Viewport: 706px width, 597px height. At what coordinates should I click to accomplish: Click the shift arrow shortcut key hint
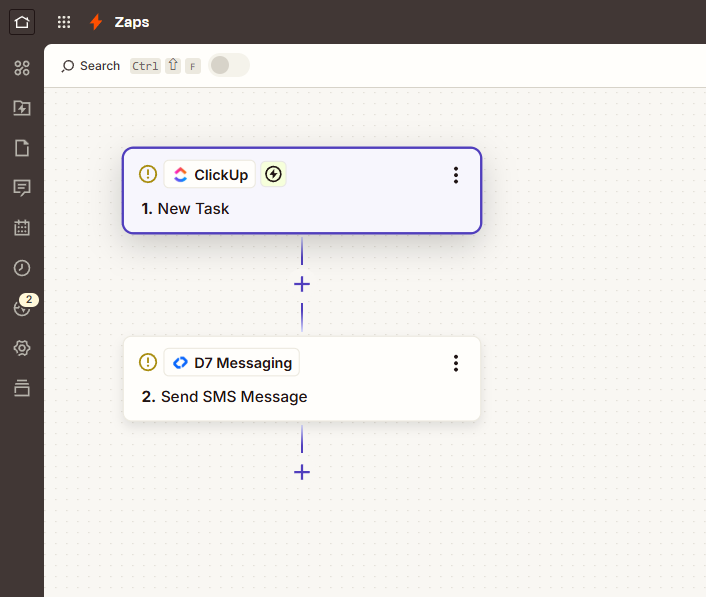(173, 66)
